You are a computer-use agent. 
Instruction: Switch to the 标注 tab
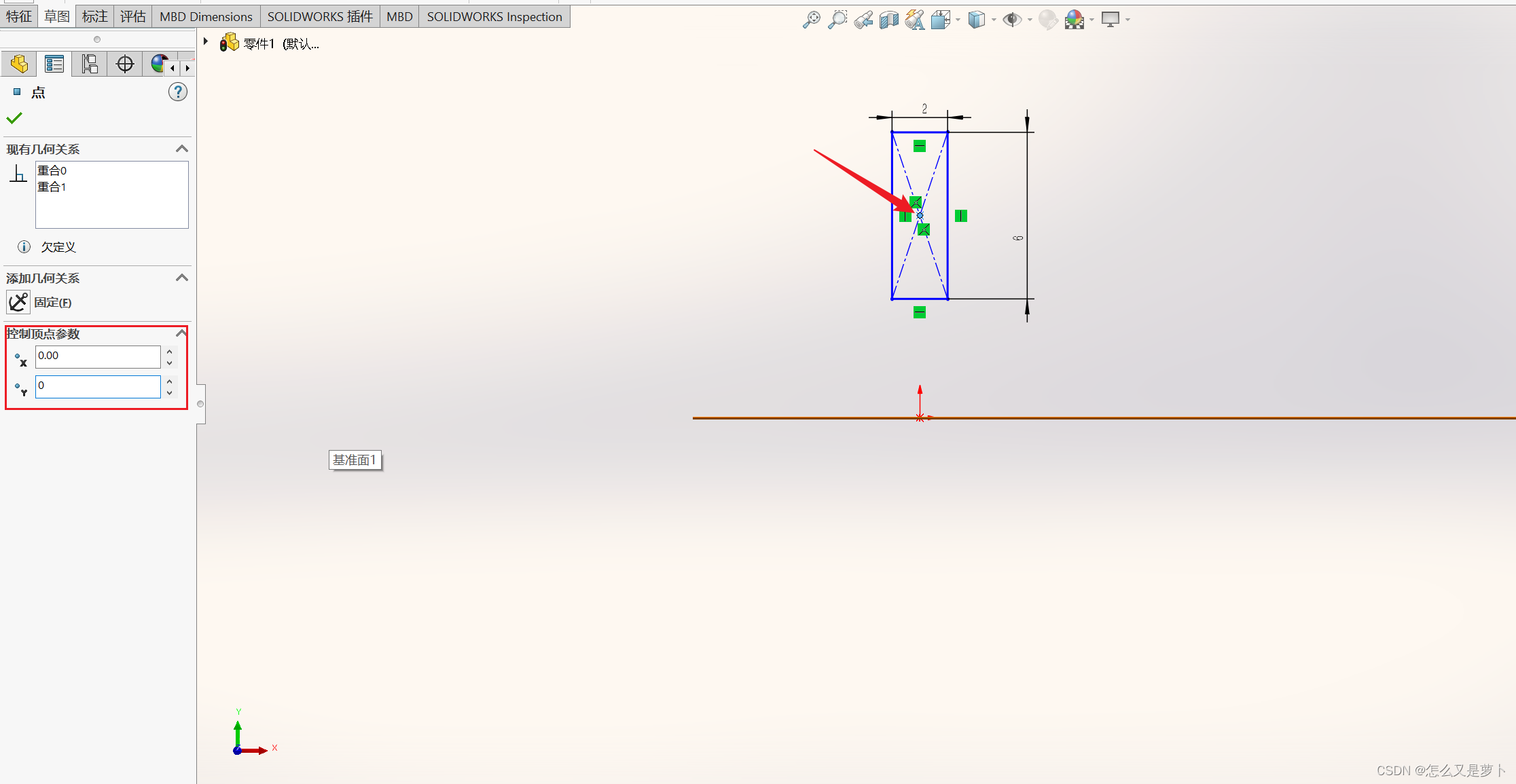95,16
